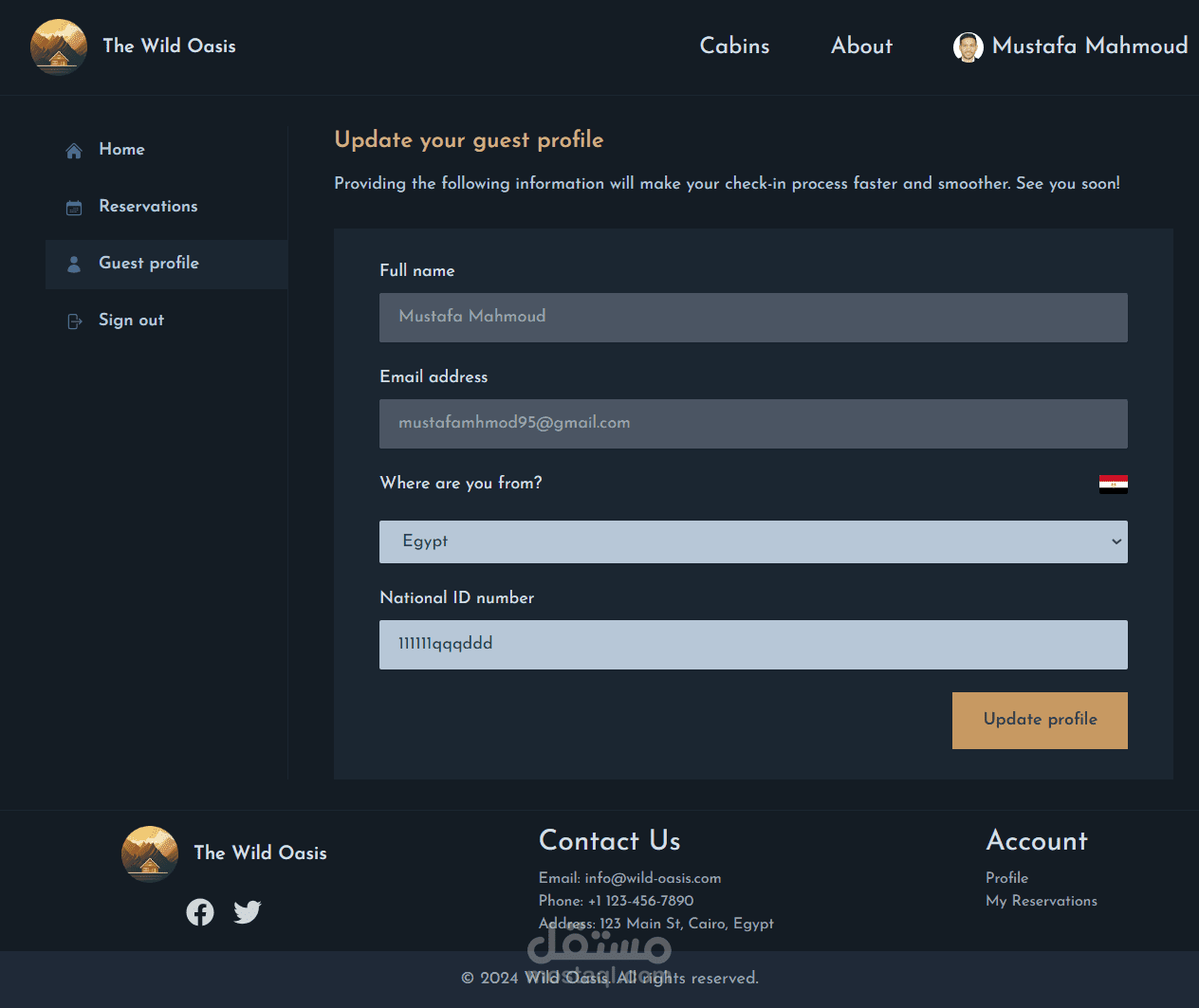This screenshot has height=1008, width=1199.
Task: Click the Home house icon in sidebar
Action: pos(74,151)
